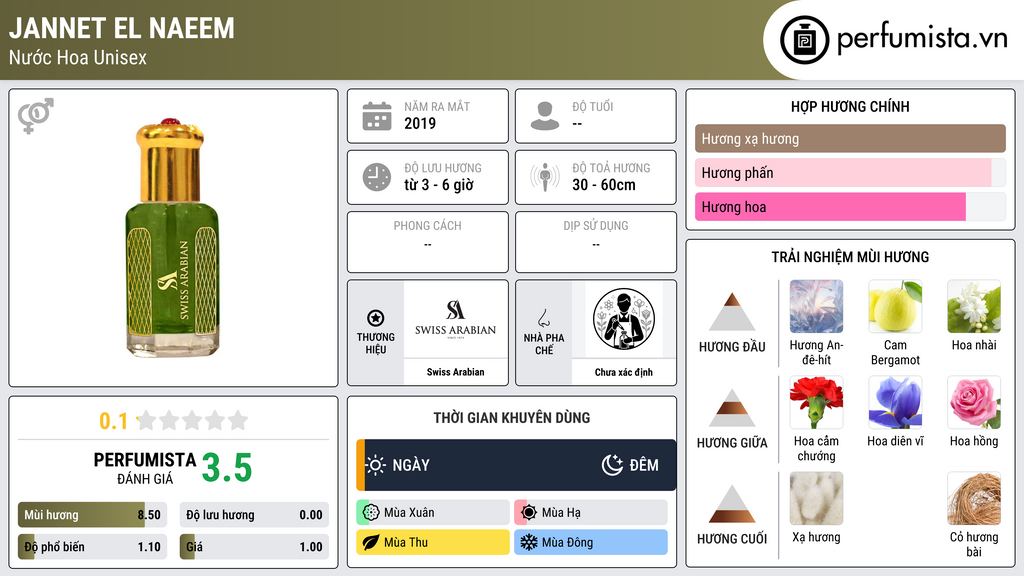
Task: Click the perfumer illustration image
Action: pyautogui.click(x=624, y=319)
